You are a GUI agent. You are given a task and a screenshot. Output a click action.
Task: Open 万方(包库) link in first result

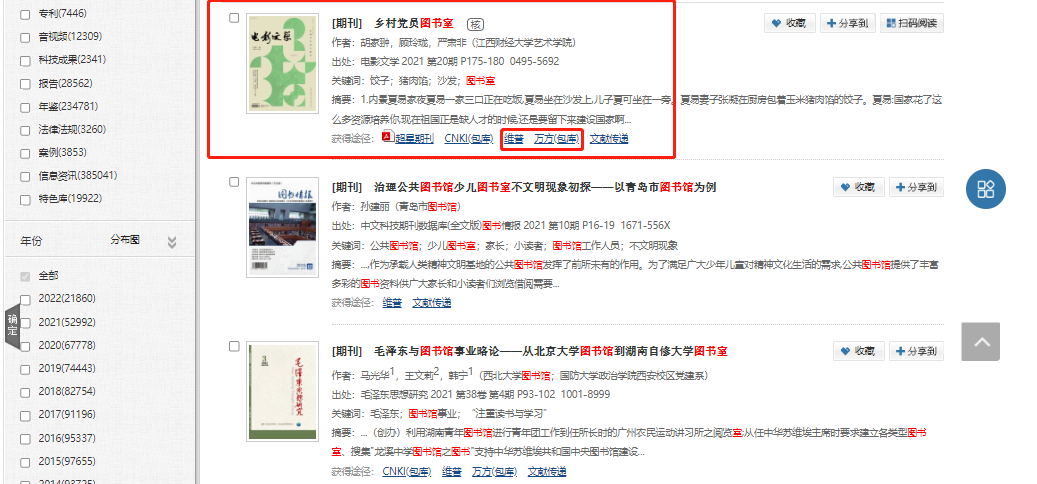[555, 138]
